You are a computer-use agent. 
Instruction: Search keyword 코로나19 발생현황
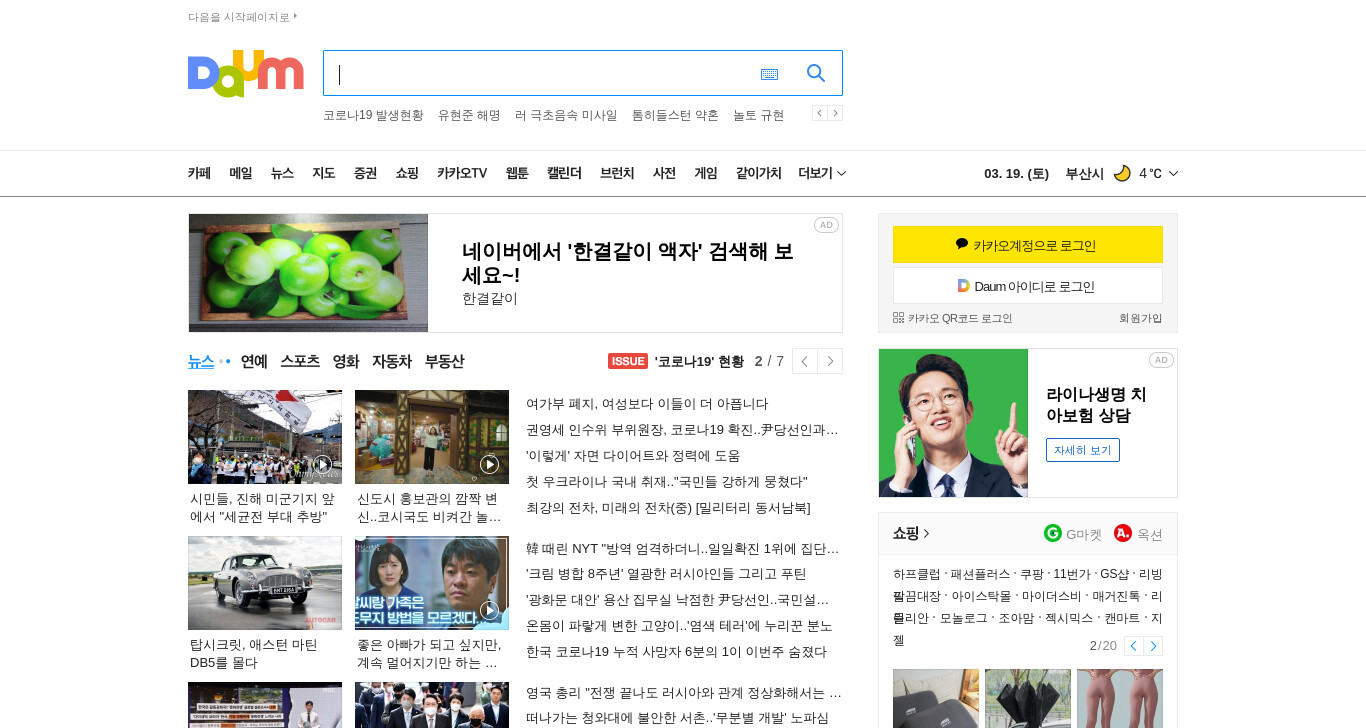point(373,115)
